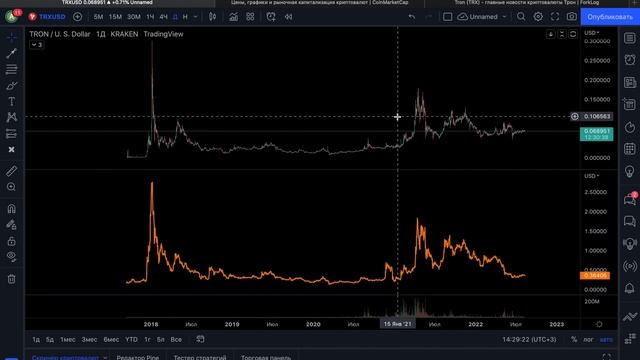Toggle auto scale авто

coord(606,340)
